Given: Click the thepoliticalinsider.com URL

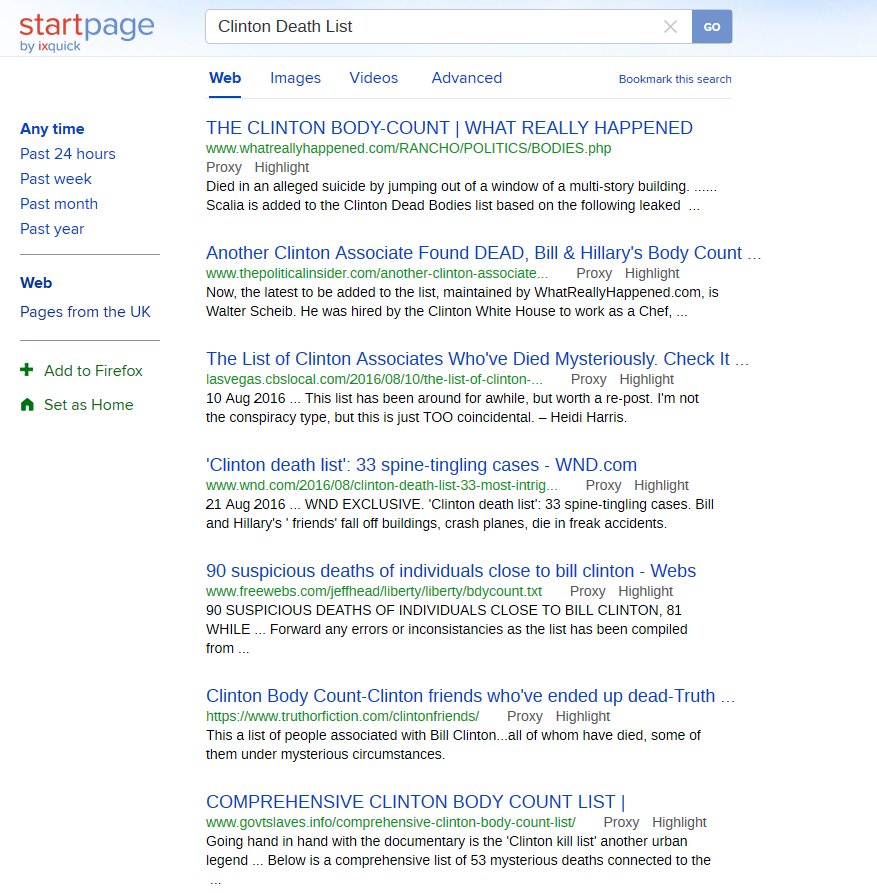Looking at the screenshot, I should [377, 273].
